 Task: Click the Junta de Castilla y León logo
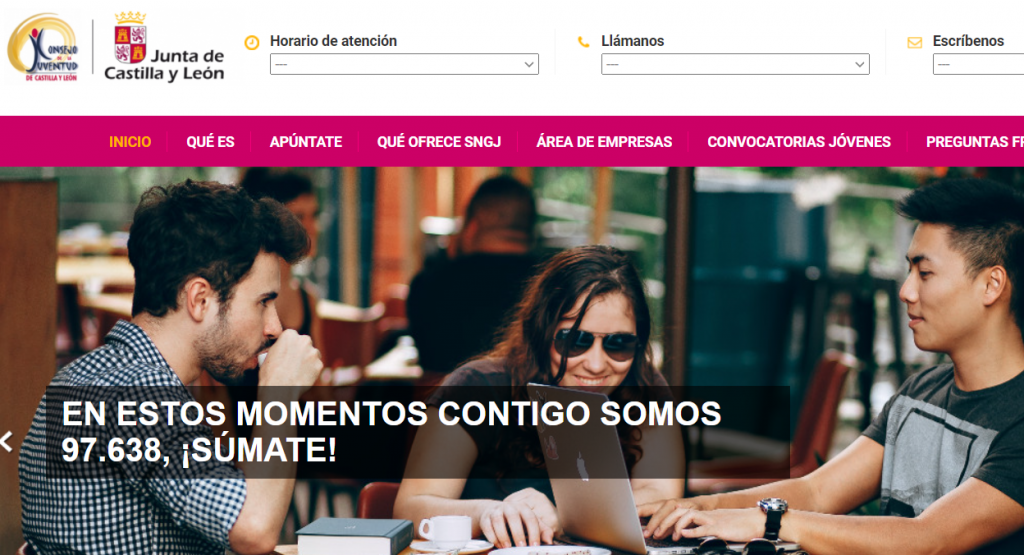[164, 47]
